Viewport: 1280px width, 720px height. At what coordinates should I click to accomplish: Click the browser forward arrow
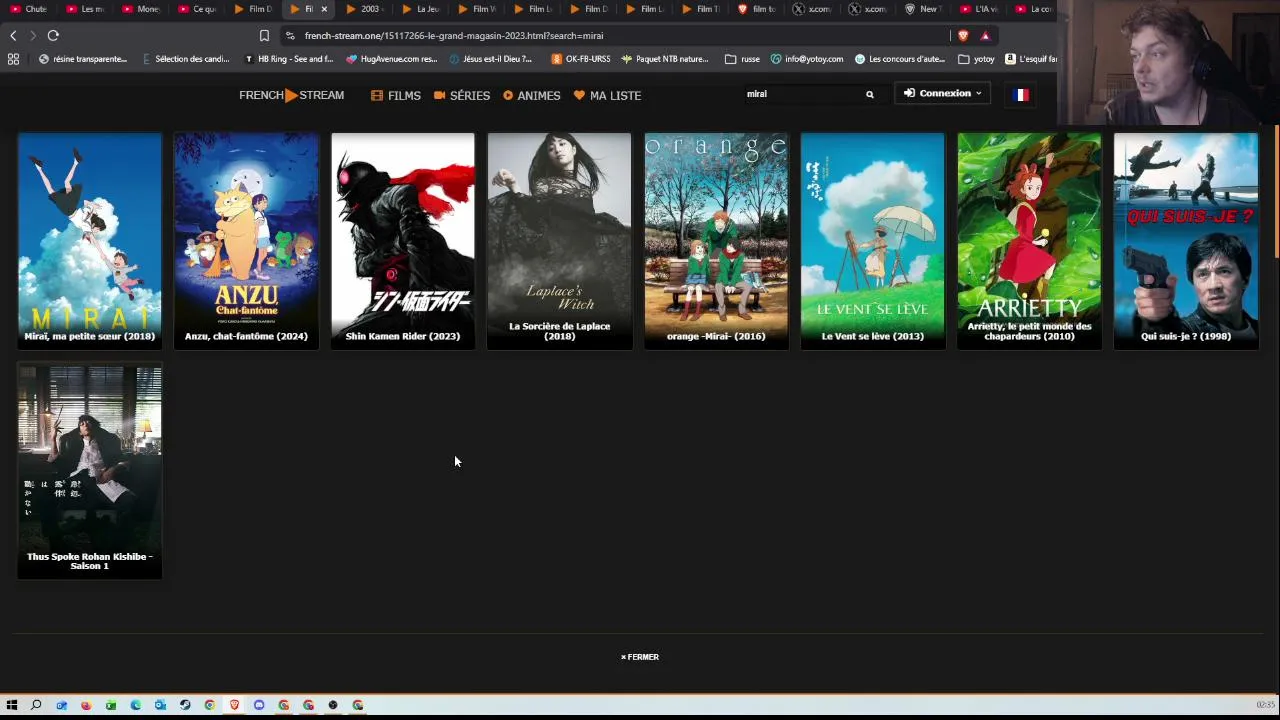click(x=32, y=35)
